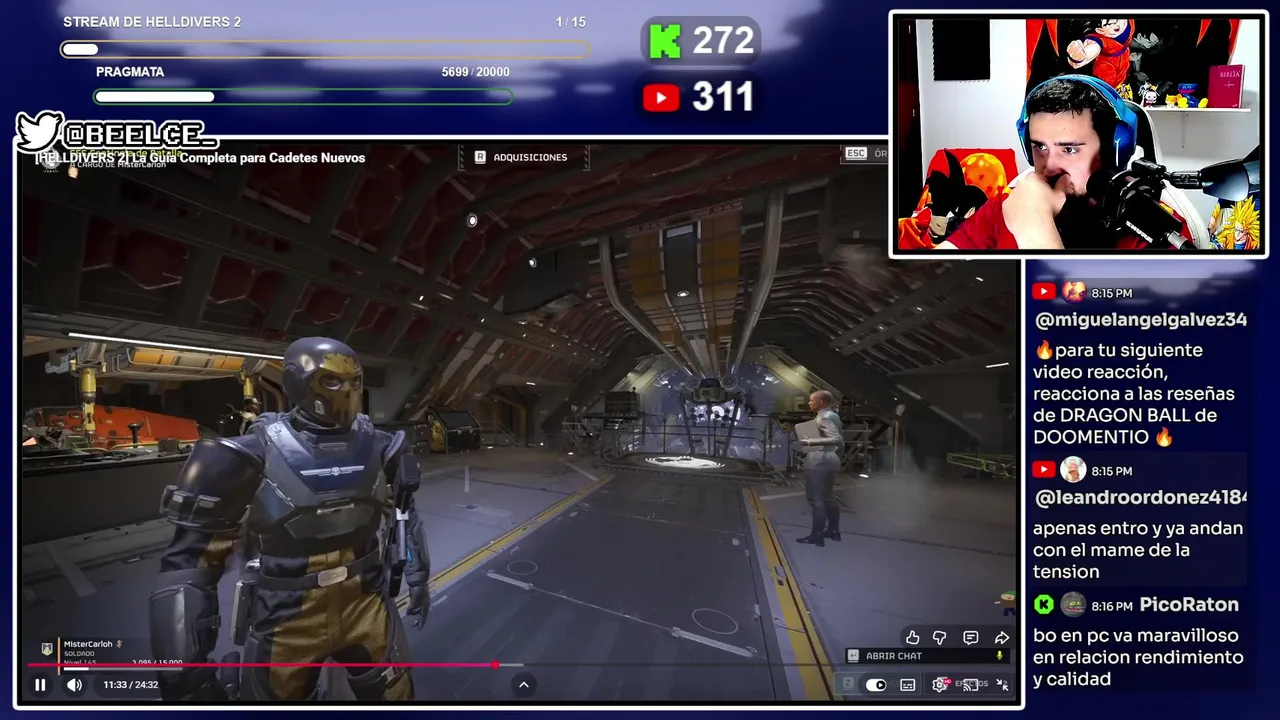1280x720 pixels.
Task: Click username @leandroordonez4184 in chat
Action: 1140,498
